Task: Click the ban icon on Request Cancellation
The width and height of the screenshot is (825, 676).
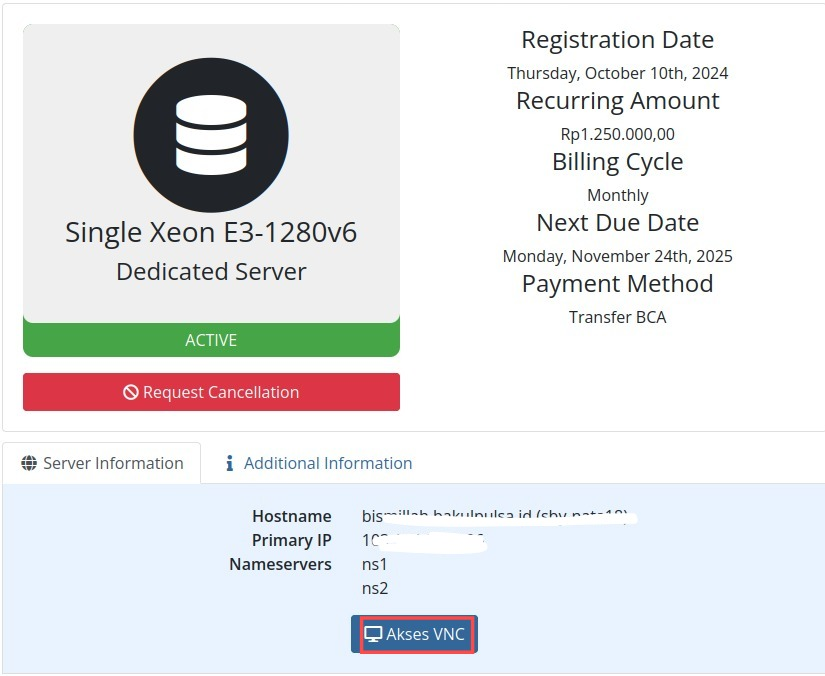Action: (x=131, y=392)
